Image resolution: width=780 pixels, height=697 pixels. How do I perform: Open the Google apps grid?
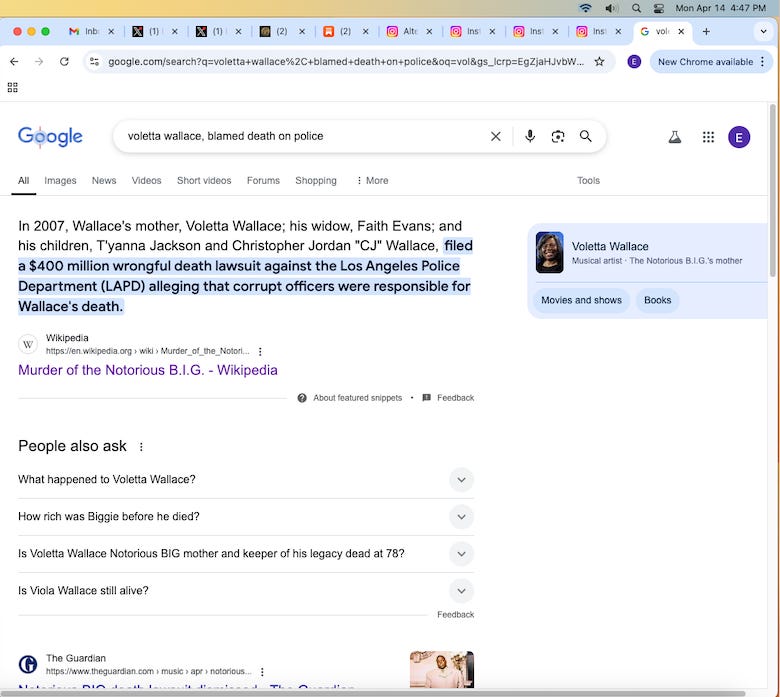click(x=708, y=137)
